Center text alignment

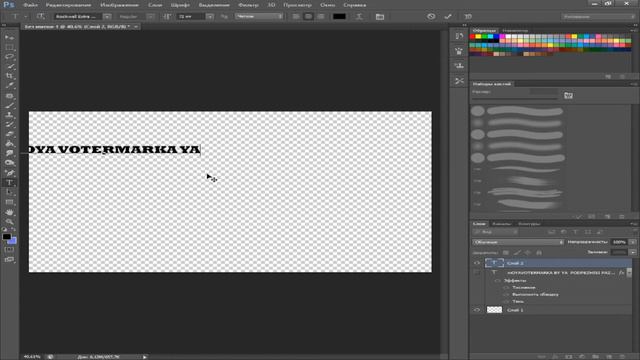coord(309,17)
